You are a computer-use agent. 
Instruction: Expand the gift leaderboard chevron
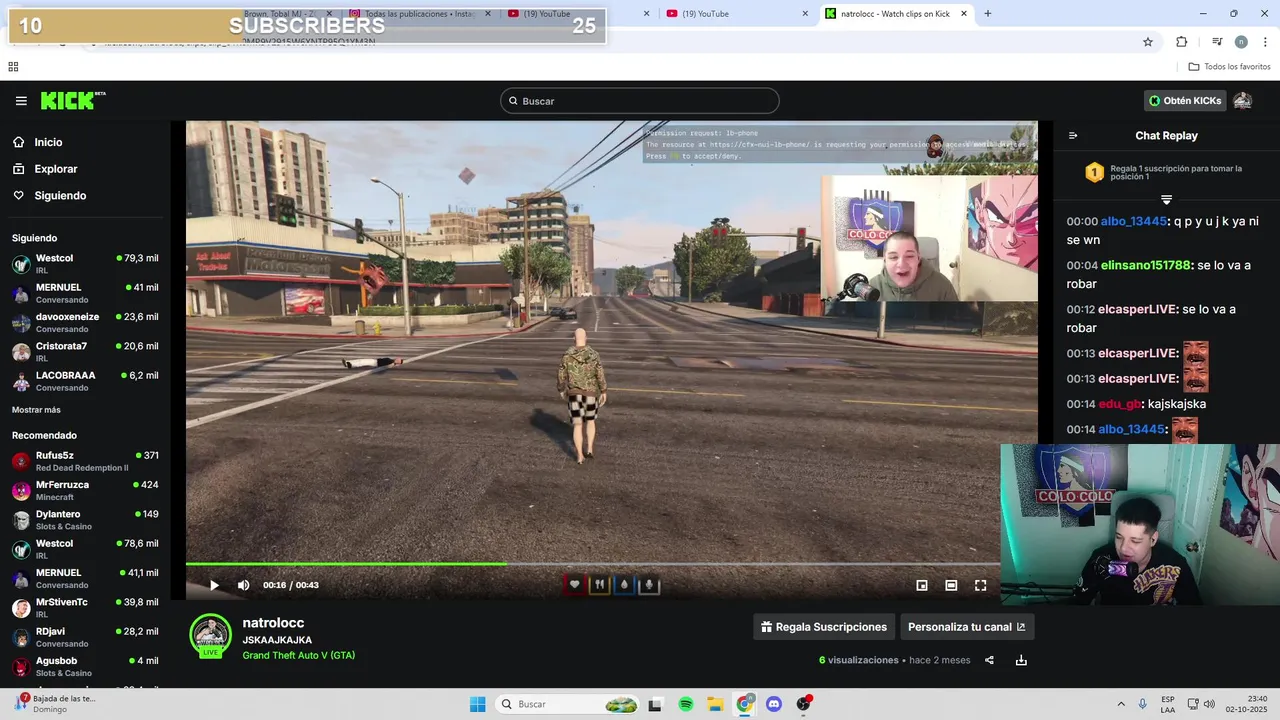(1166, 200)
